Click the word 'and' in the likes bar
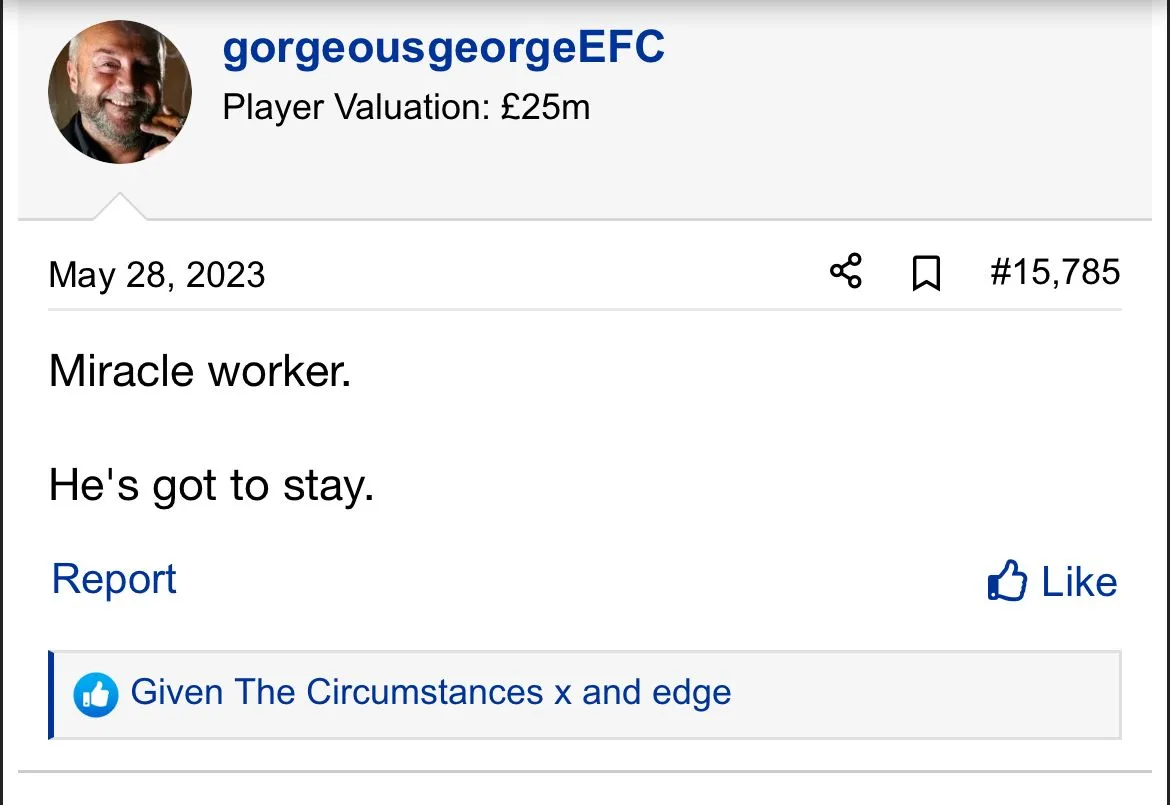 click(x=611, y=692)
